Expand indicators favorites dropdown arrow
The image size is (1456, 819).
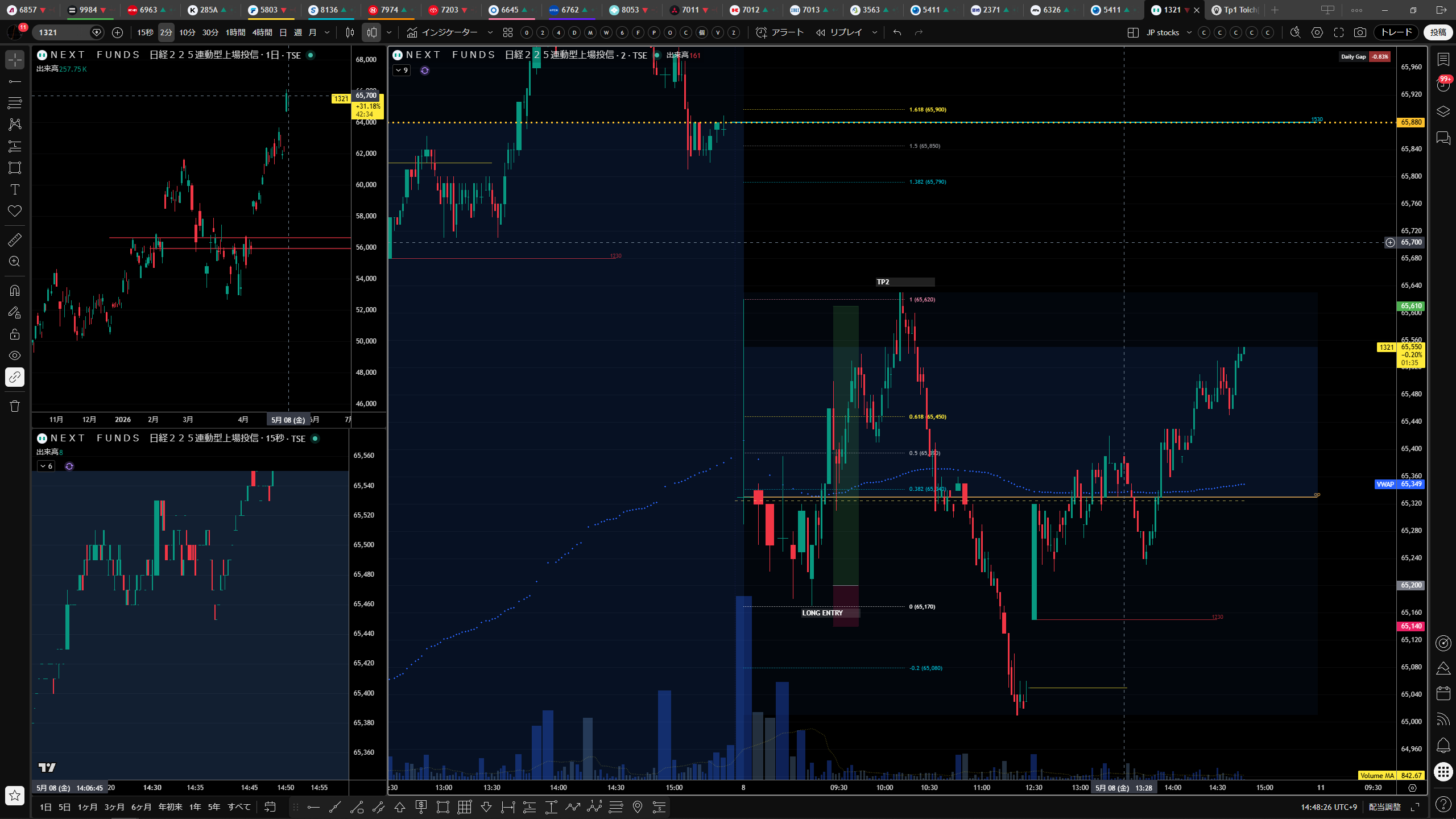click(x=490, y=32)
